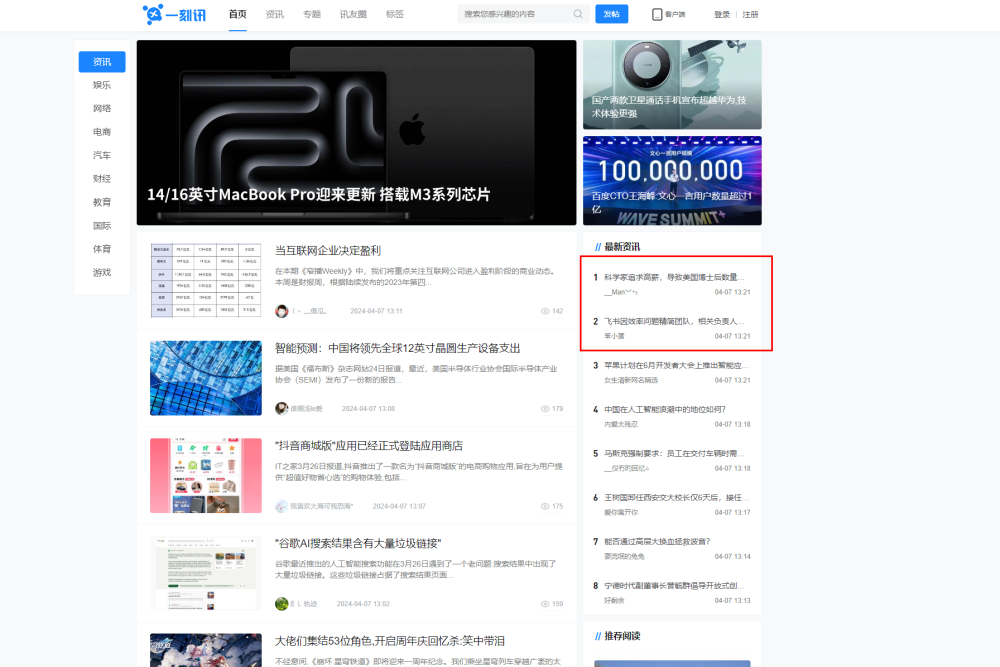Open article "抖音商城版"应用已经正式登陆应用商店

click(369, 446)
